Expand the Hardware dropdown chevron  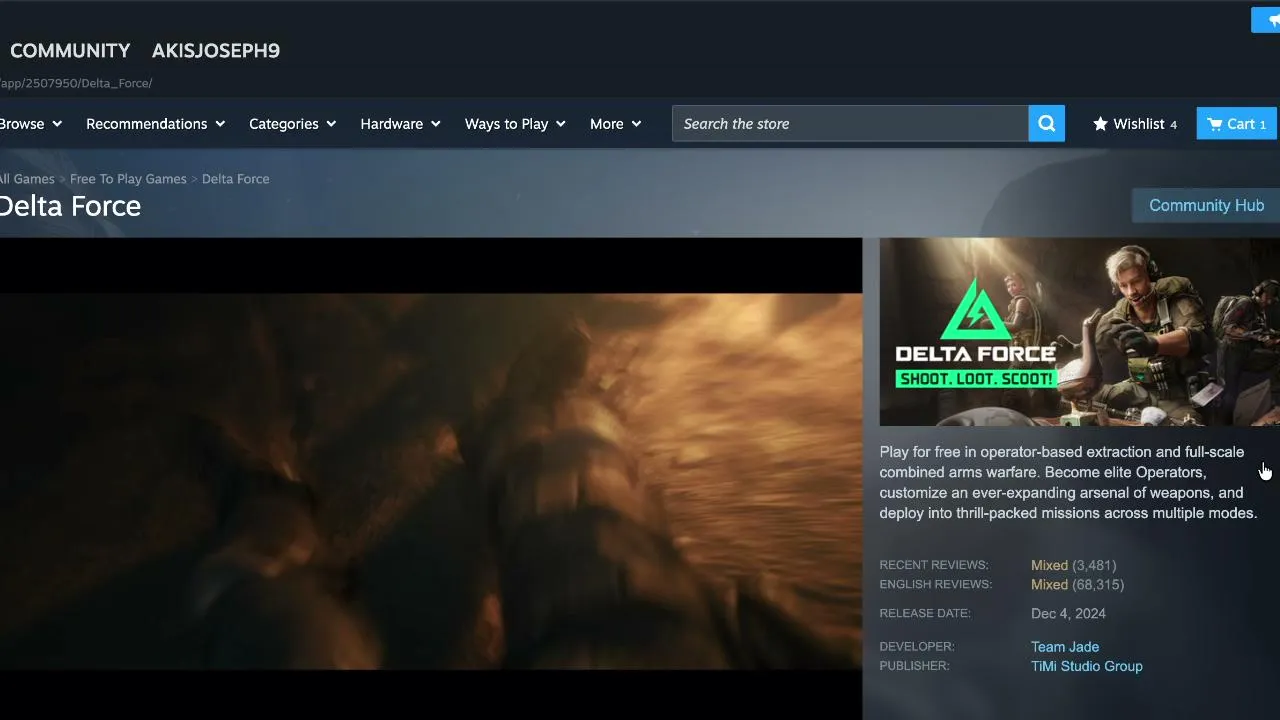435,124
